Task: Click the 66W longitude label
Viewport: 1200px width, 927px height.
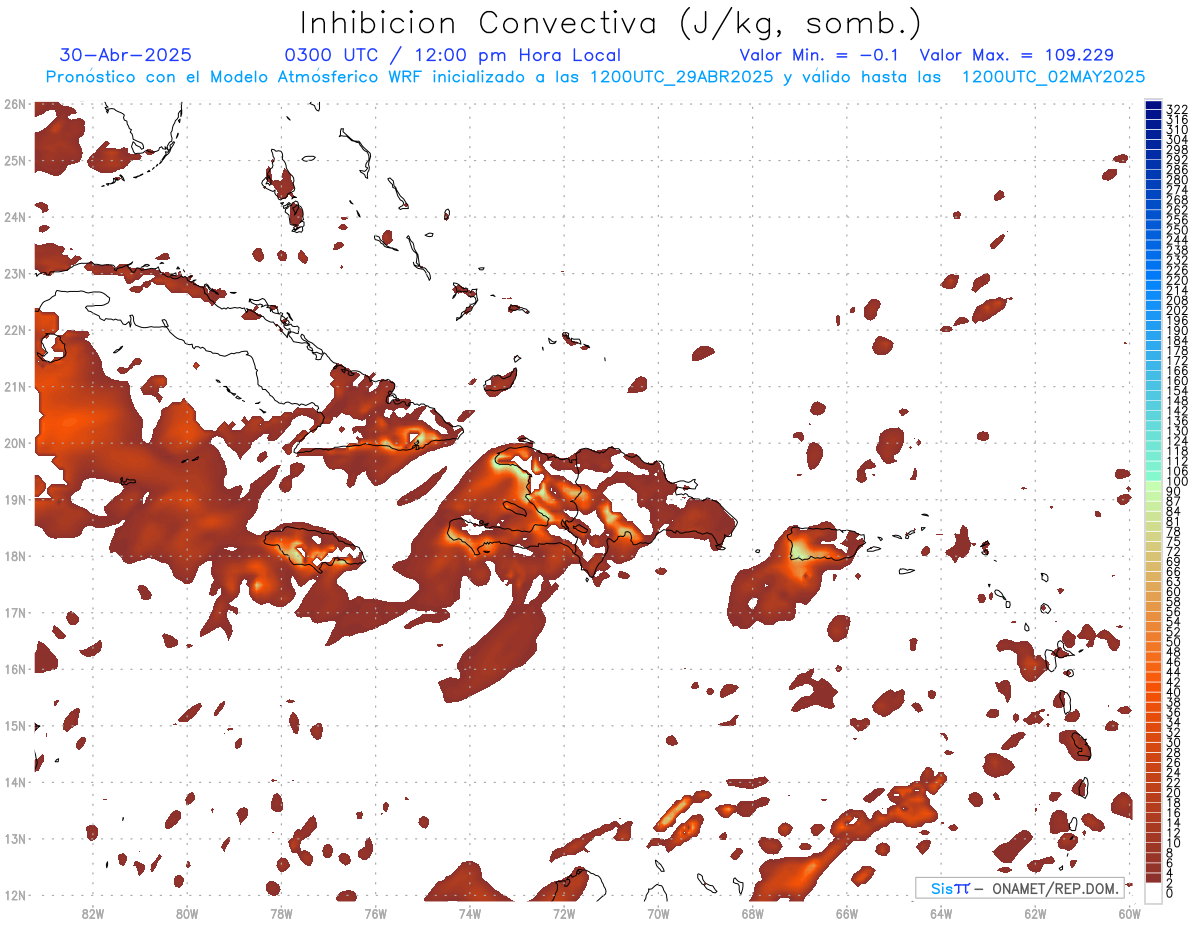Action: [x=846, y=913]
